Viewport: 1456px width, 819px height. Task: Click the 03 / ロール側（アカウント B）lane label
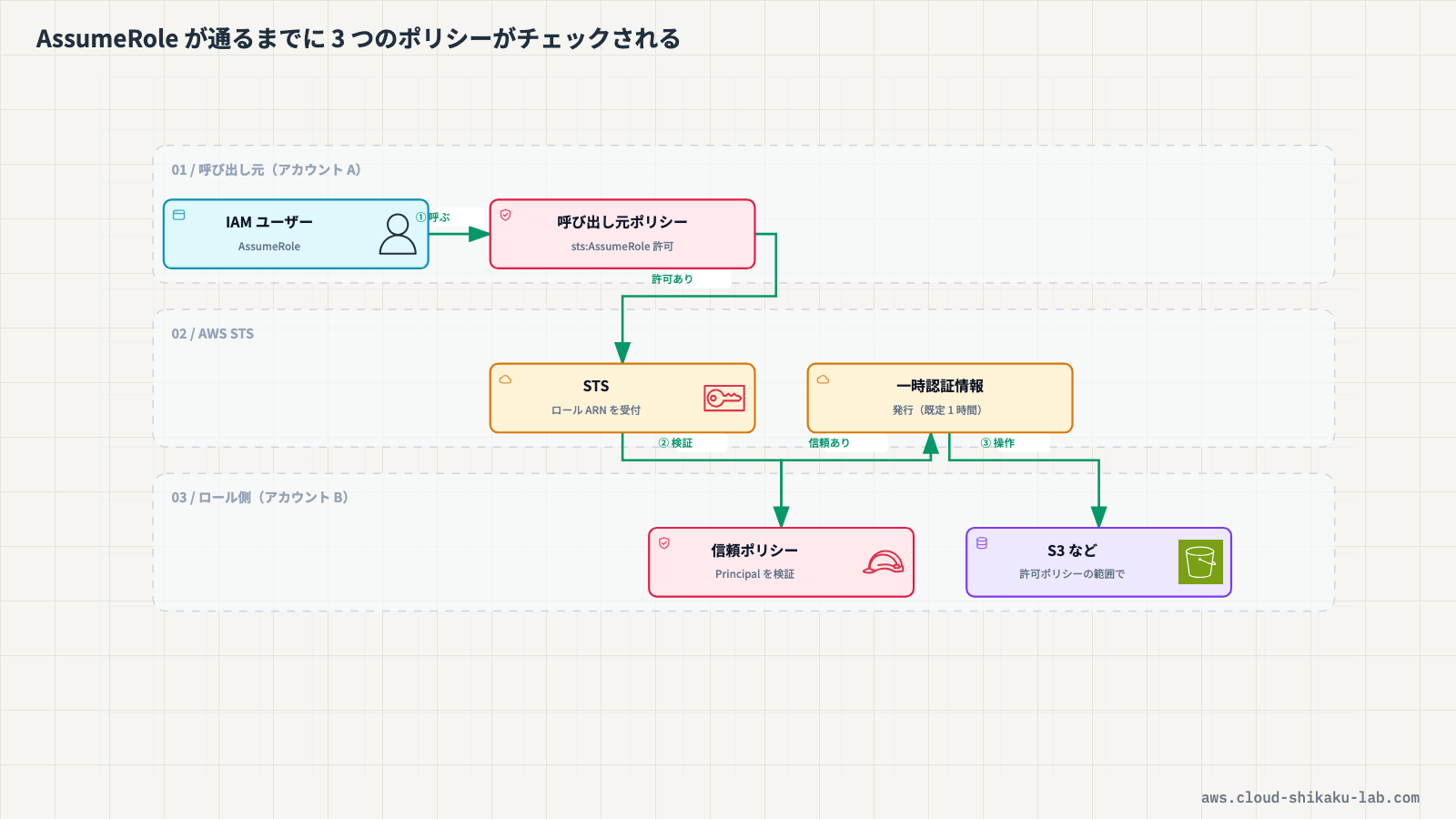point(260,498)
